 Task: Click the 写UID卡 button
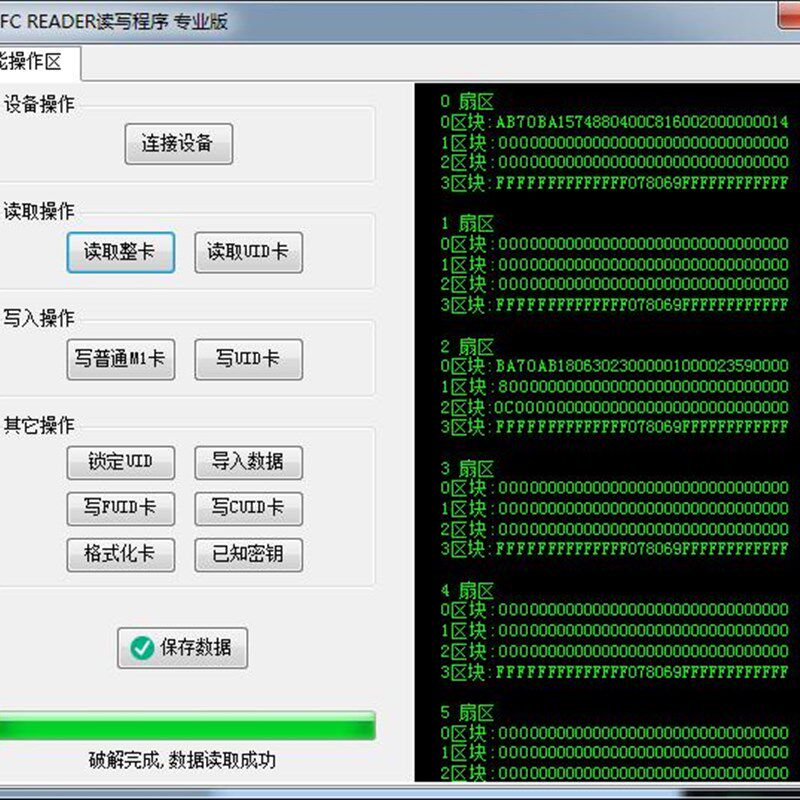(248, 360)
